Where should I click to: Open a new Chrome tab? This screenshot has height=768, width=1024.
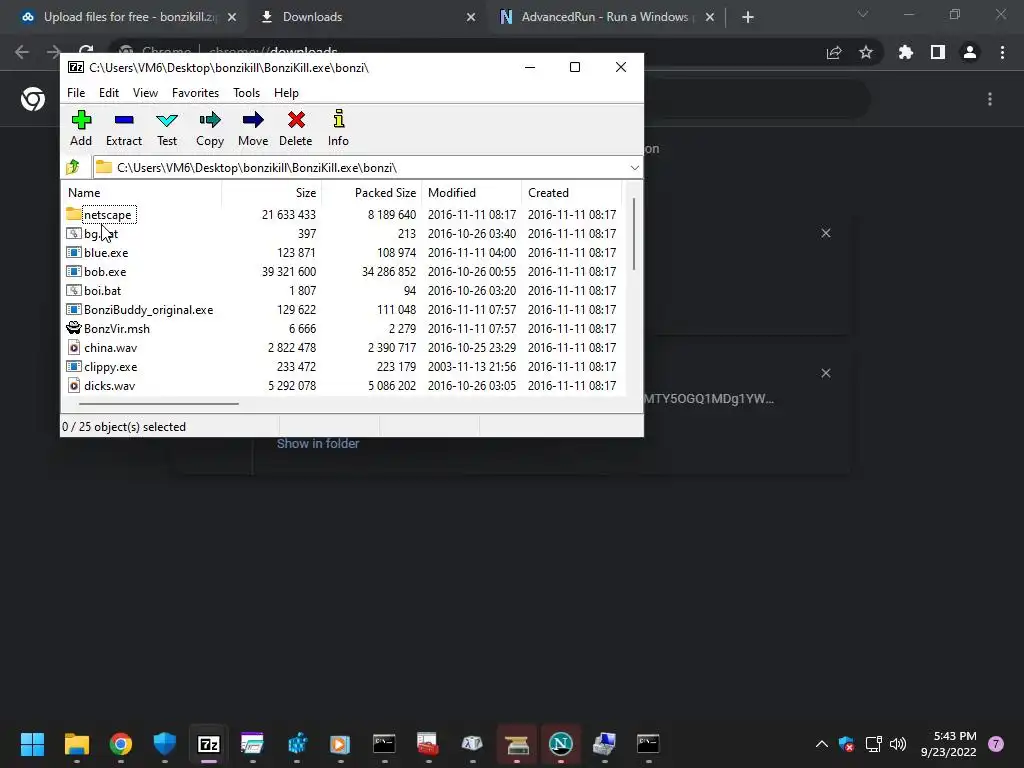pos(748,17)
